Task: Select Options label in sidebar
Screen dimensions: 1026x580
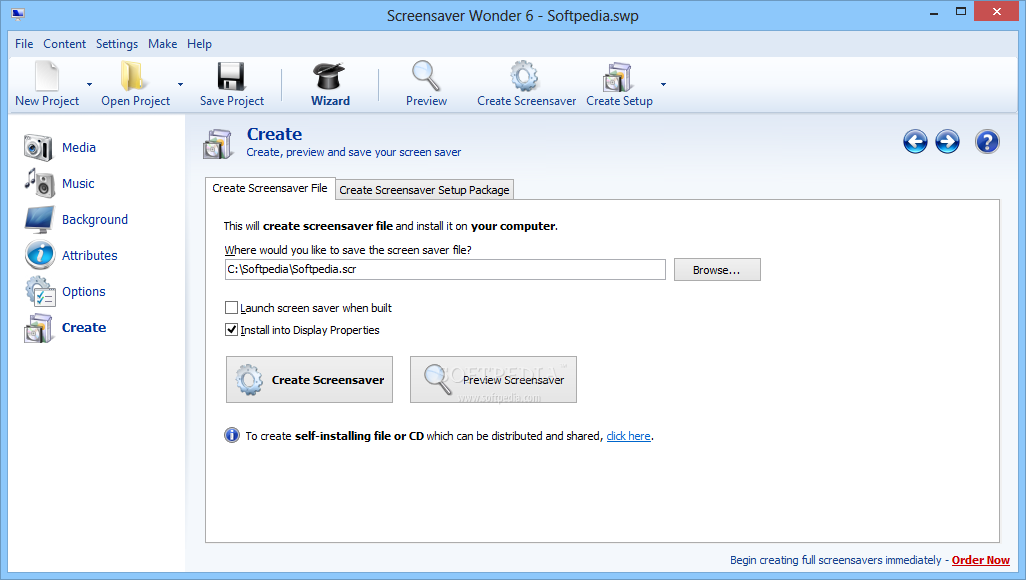Action: [x=83, y=292]
